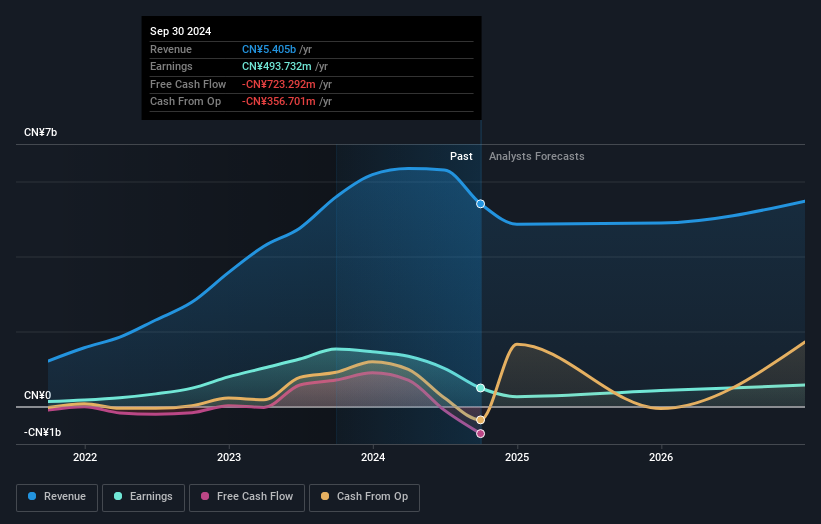Click the 2022 x-axis label
This screenshot has width=821, height=524.
[x=85, y=457]
